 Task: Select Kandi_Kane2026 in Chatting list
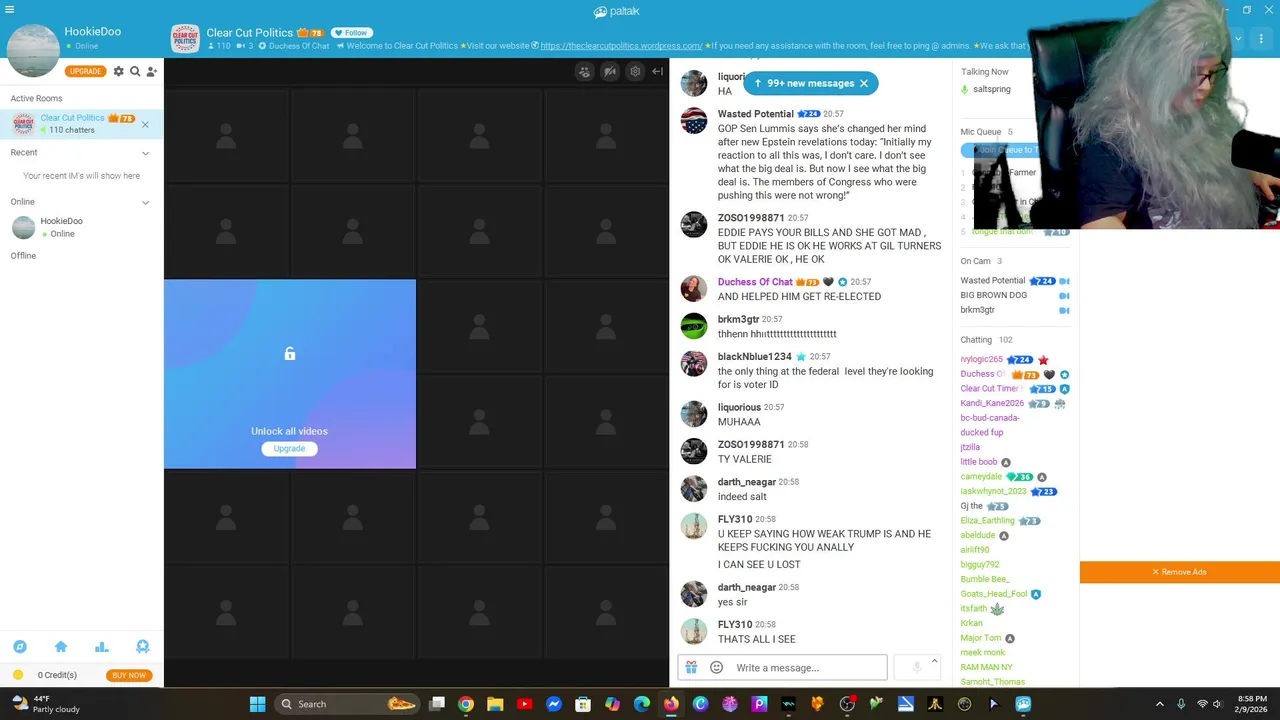[x=991, y=403]
